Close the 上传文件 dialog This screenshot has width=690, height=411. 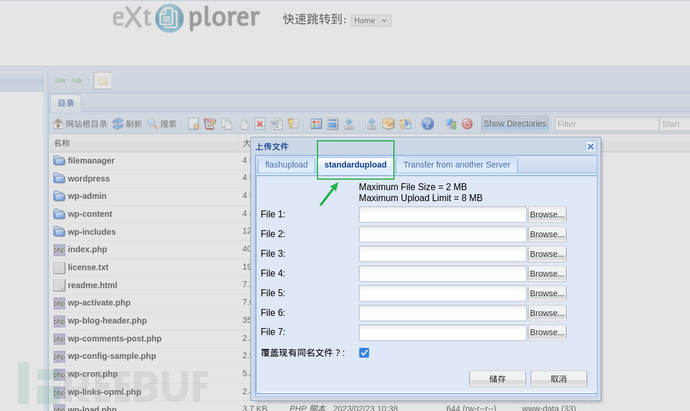click(591, 147)
